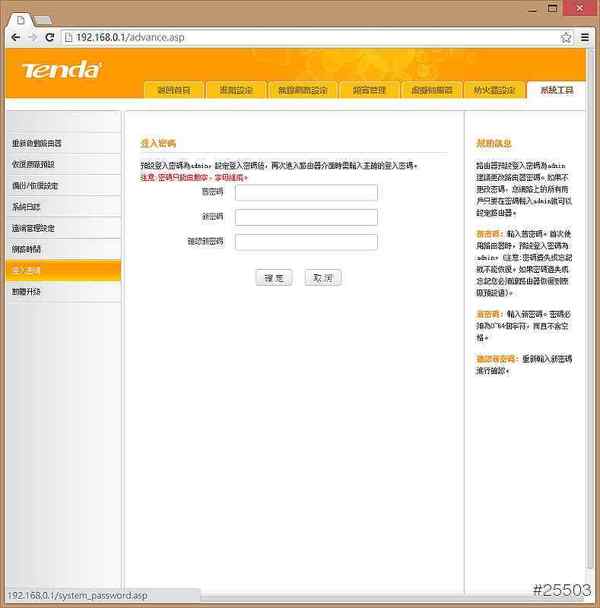Go back to the previous browser page
The width and height of the screenshot is (600, 608).
click(16, 37)
